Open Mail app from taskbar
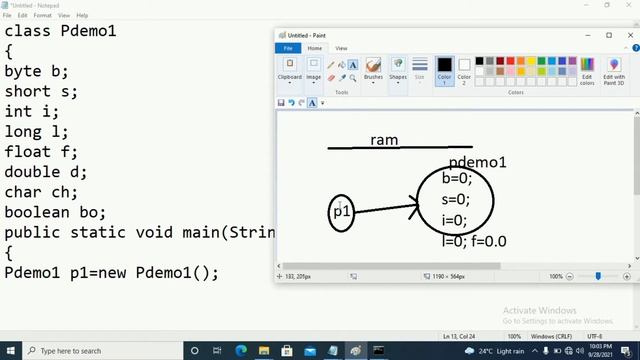Image resolution: width=640 pixels, height=360 pixels. (x=310, y=351)
